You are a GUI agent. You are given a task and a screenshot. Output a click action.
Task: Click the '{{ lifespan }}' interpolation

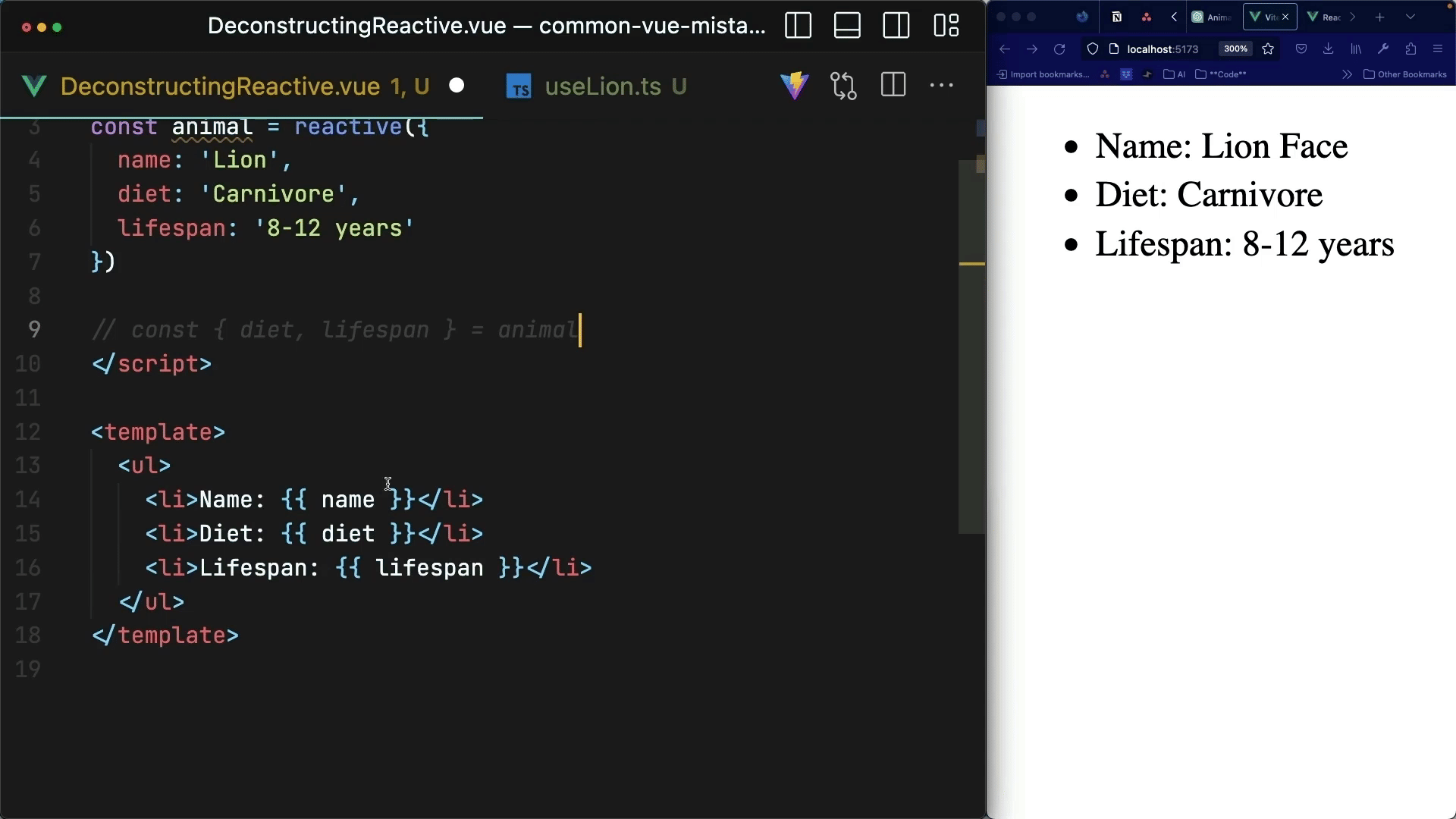pos(429,568)
